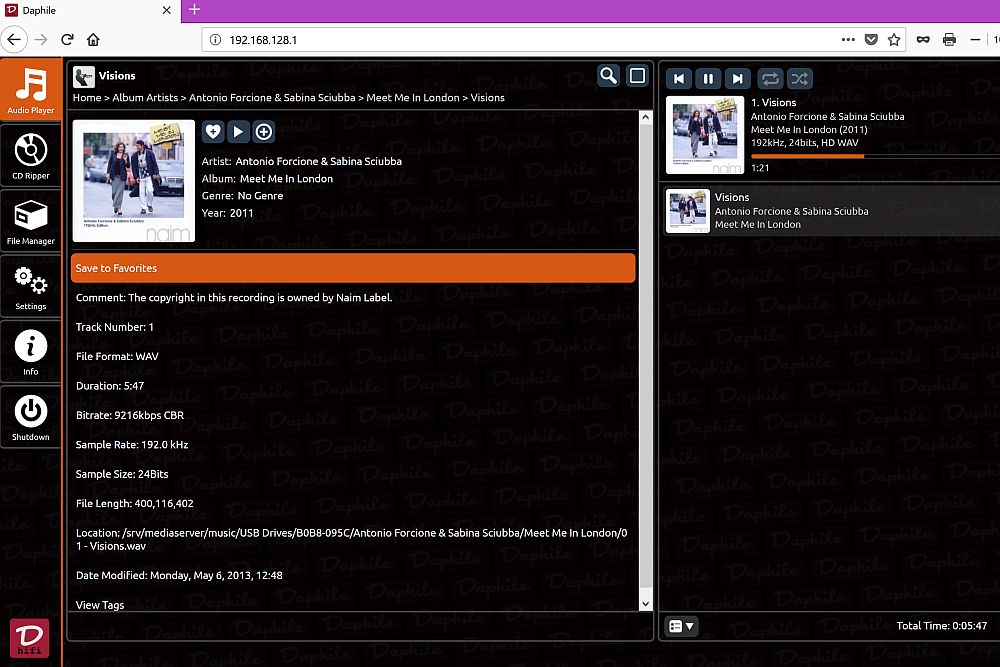This screenshot has width=1000, height=667.
Task: Click the now playing title '1. Visions'
Action: 774,103
